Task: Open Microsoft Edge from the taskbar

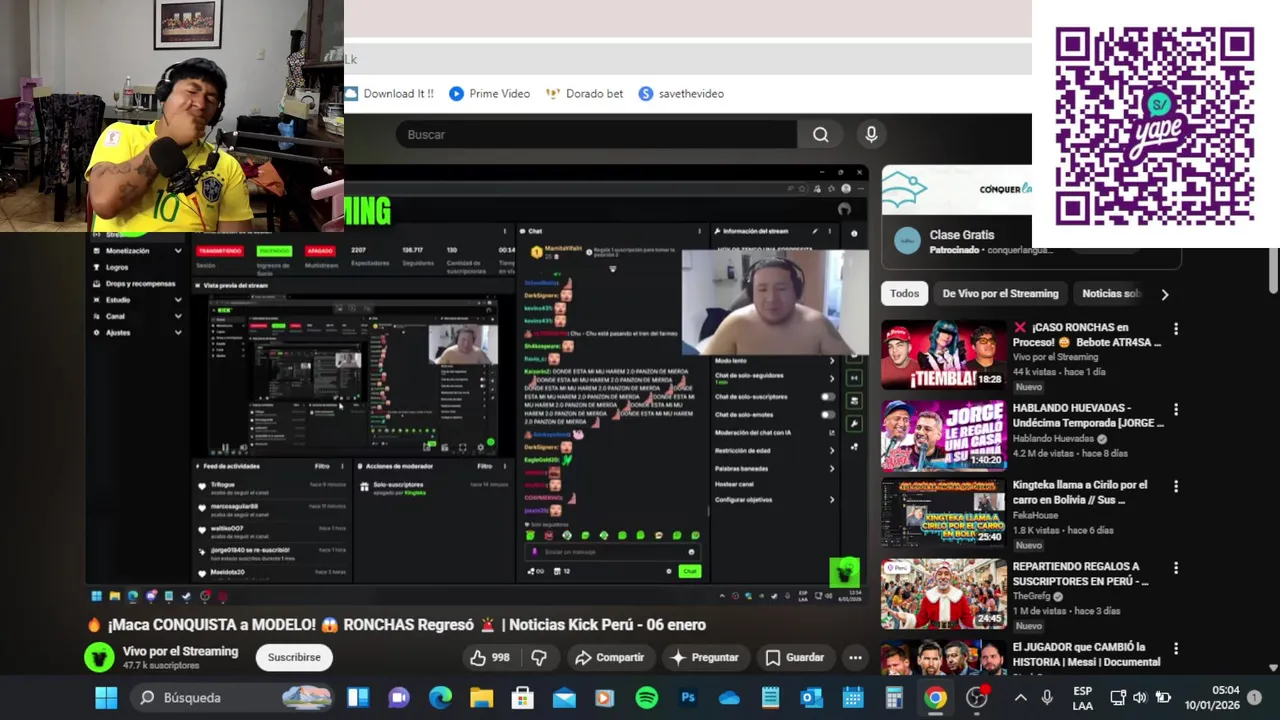Action: click(x=440, y=697)
